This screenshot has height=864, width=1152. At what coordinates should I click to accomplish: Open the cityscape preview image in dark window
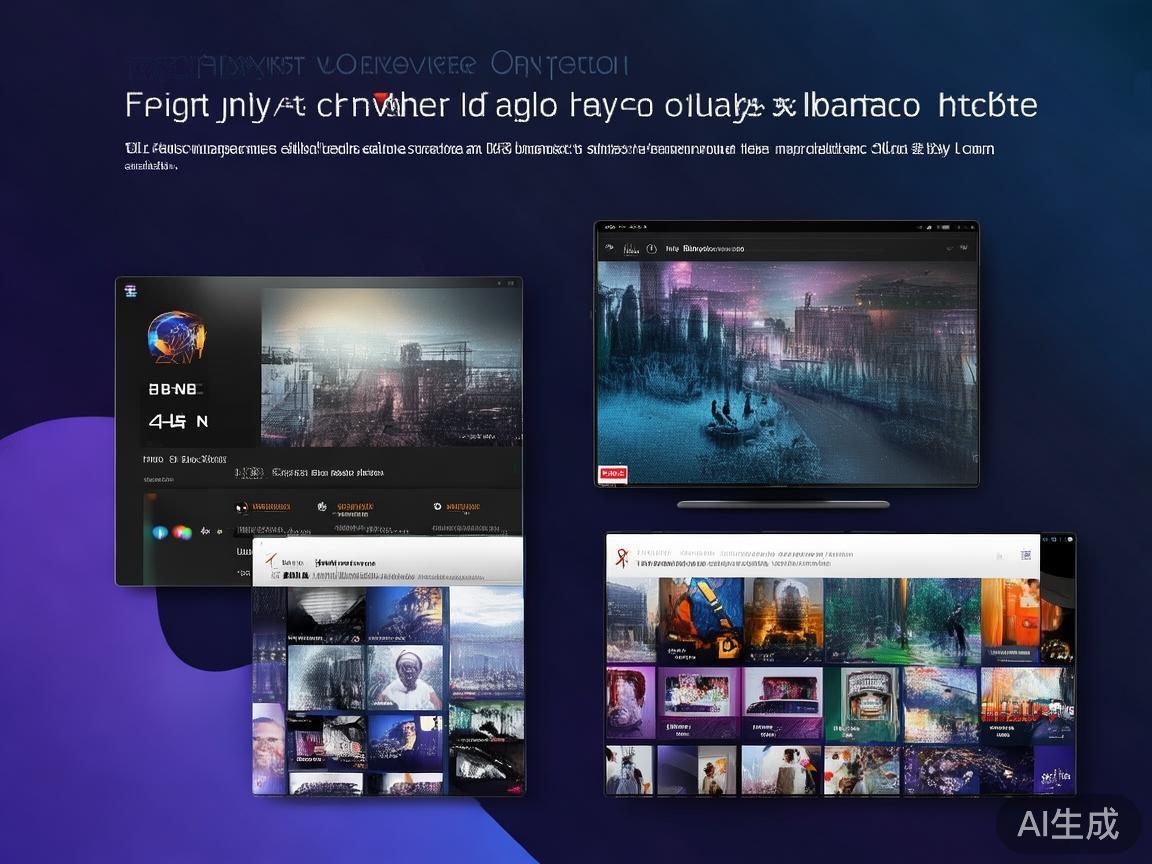click(x=391, y=367)
